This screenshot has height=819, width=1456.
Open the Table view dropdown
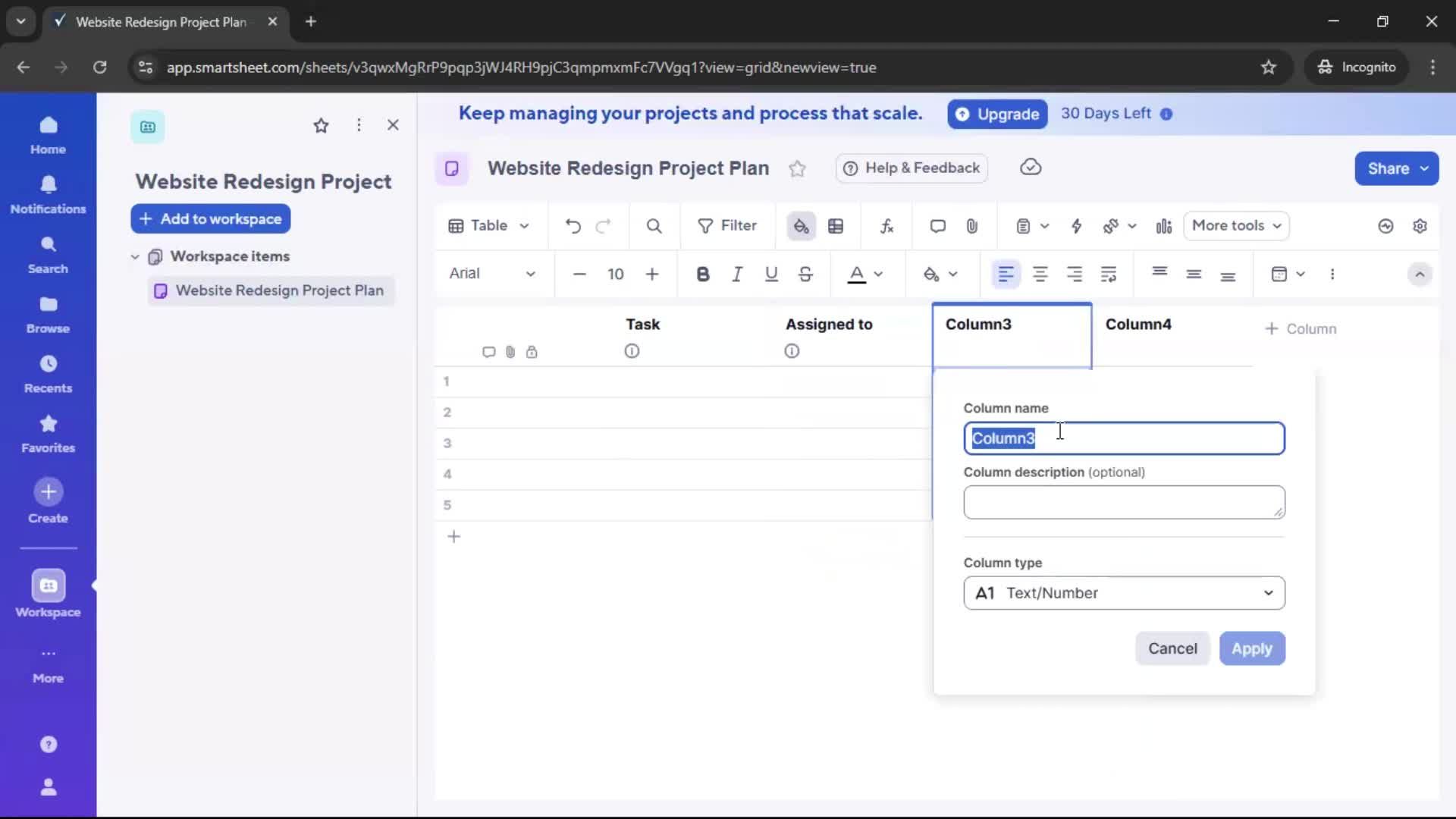coord(488,226)
